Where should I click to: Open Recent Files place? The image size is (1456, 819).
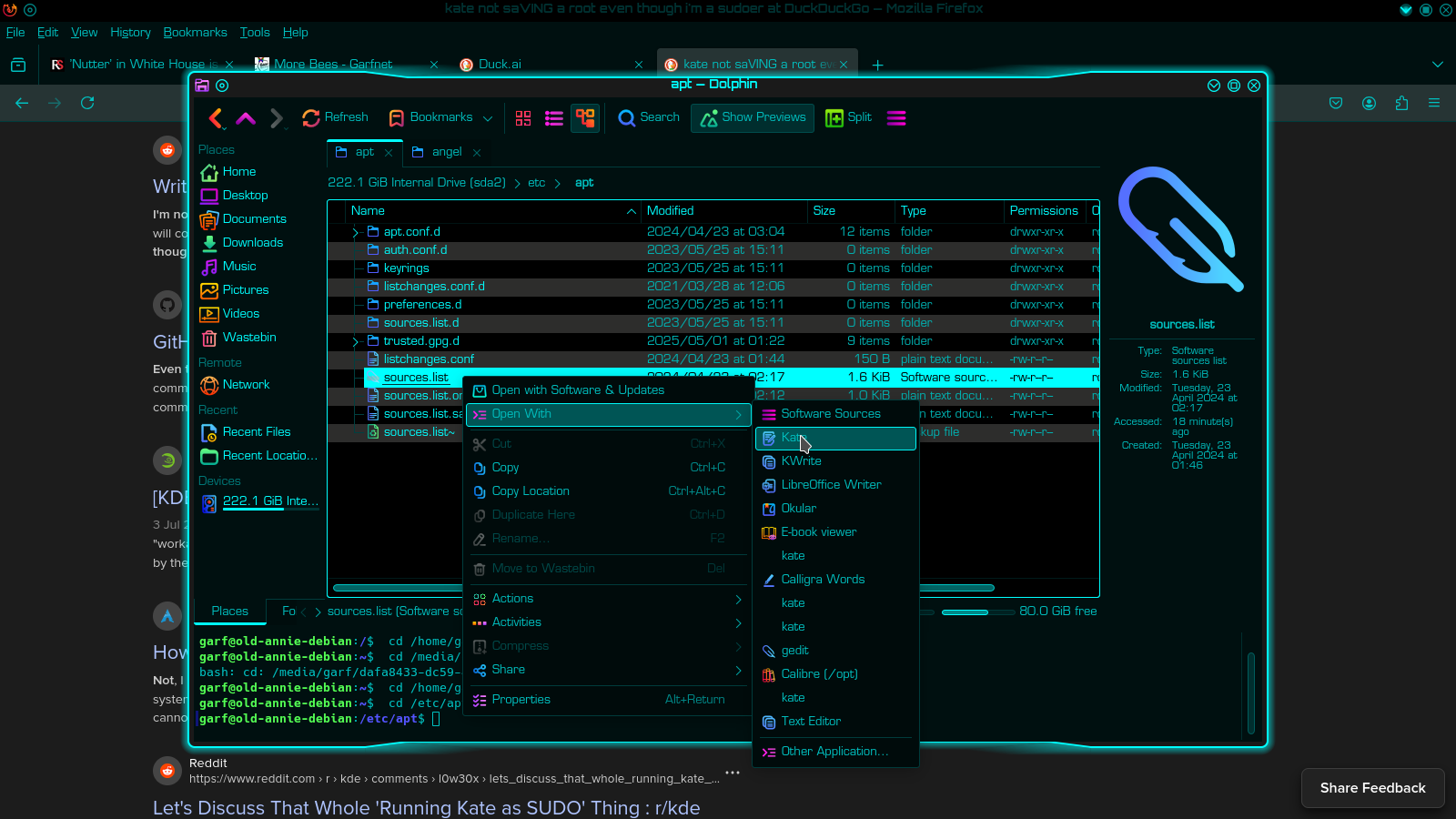(x=258, y=432)
